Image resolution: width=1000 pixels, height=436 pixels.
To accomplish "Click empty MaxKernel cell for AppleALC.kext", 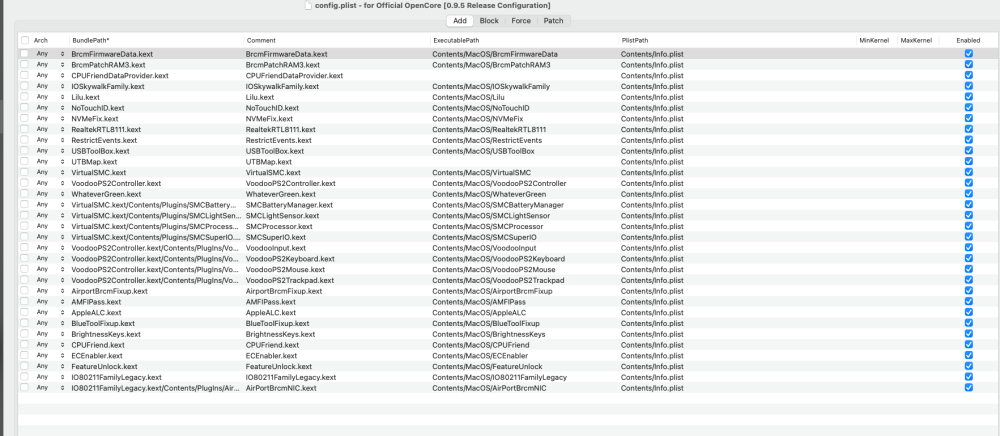I will tap(918, 312).
